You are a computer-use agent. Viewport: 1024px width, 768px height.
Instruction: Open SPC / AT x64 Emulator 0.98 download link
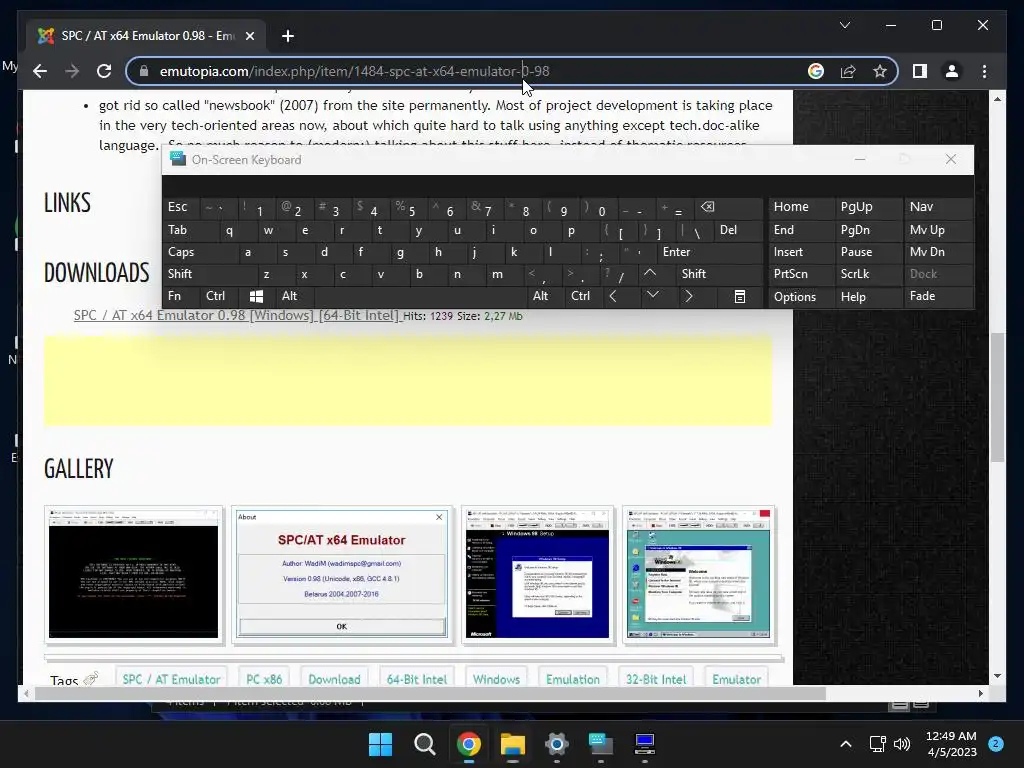(236, 315)
